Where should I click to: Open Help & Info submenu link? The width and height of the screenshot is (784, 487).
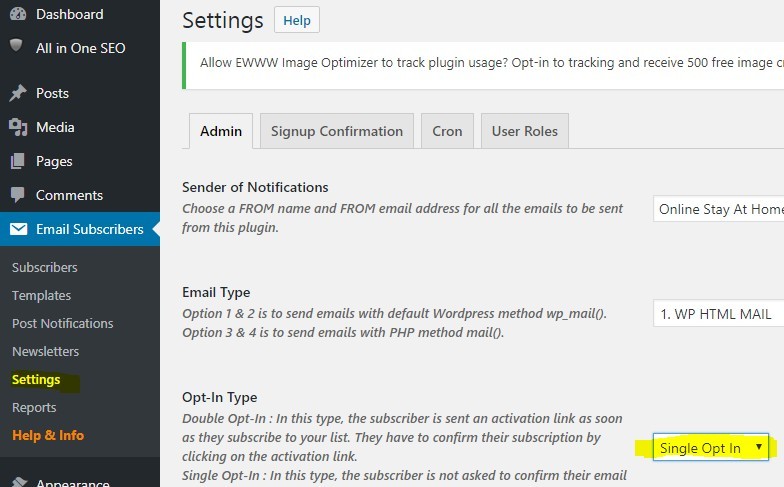(x=48, y=436)
